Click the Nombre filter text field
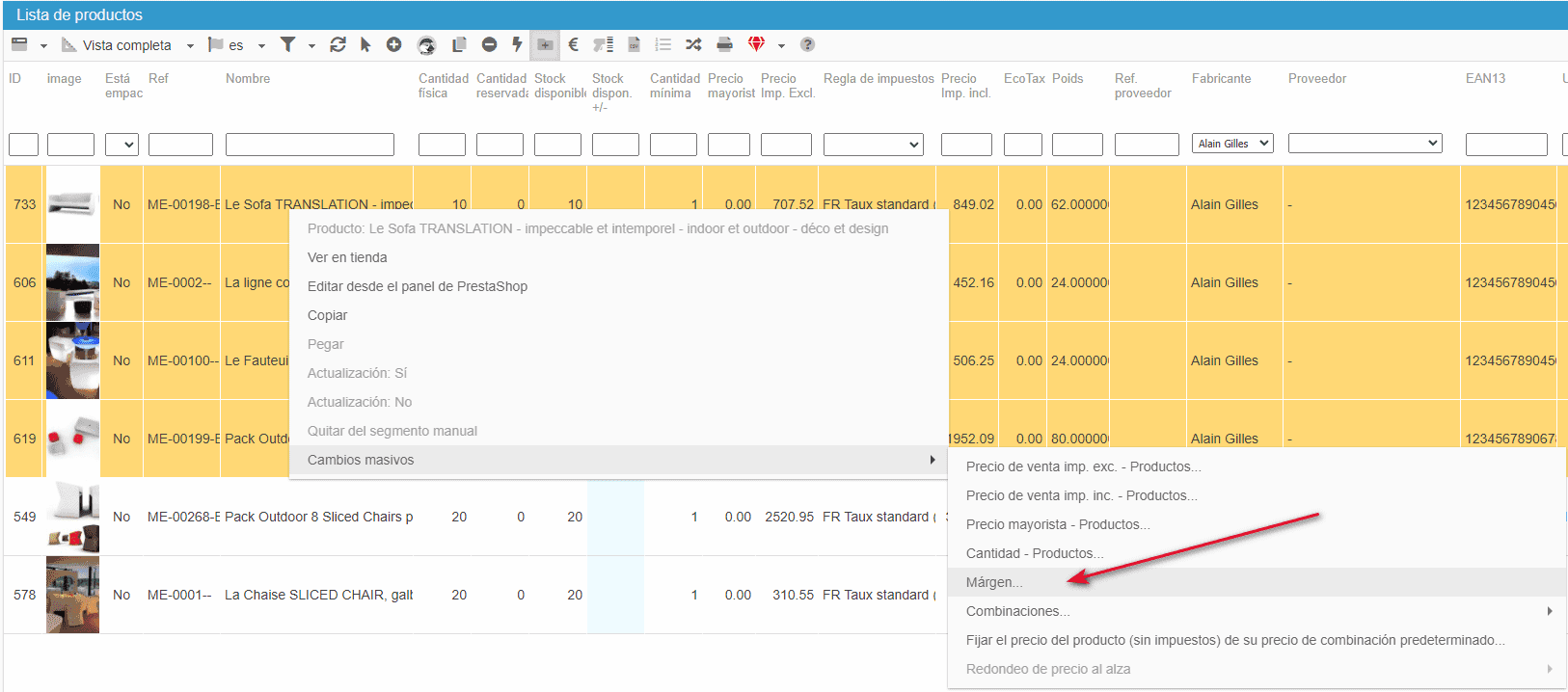The image size is (1568, 692). 310,145
